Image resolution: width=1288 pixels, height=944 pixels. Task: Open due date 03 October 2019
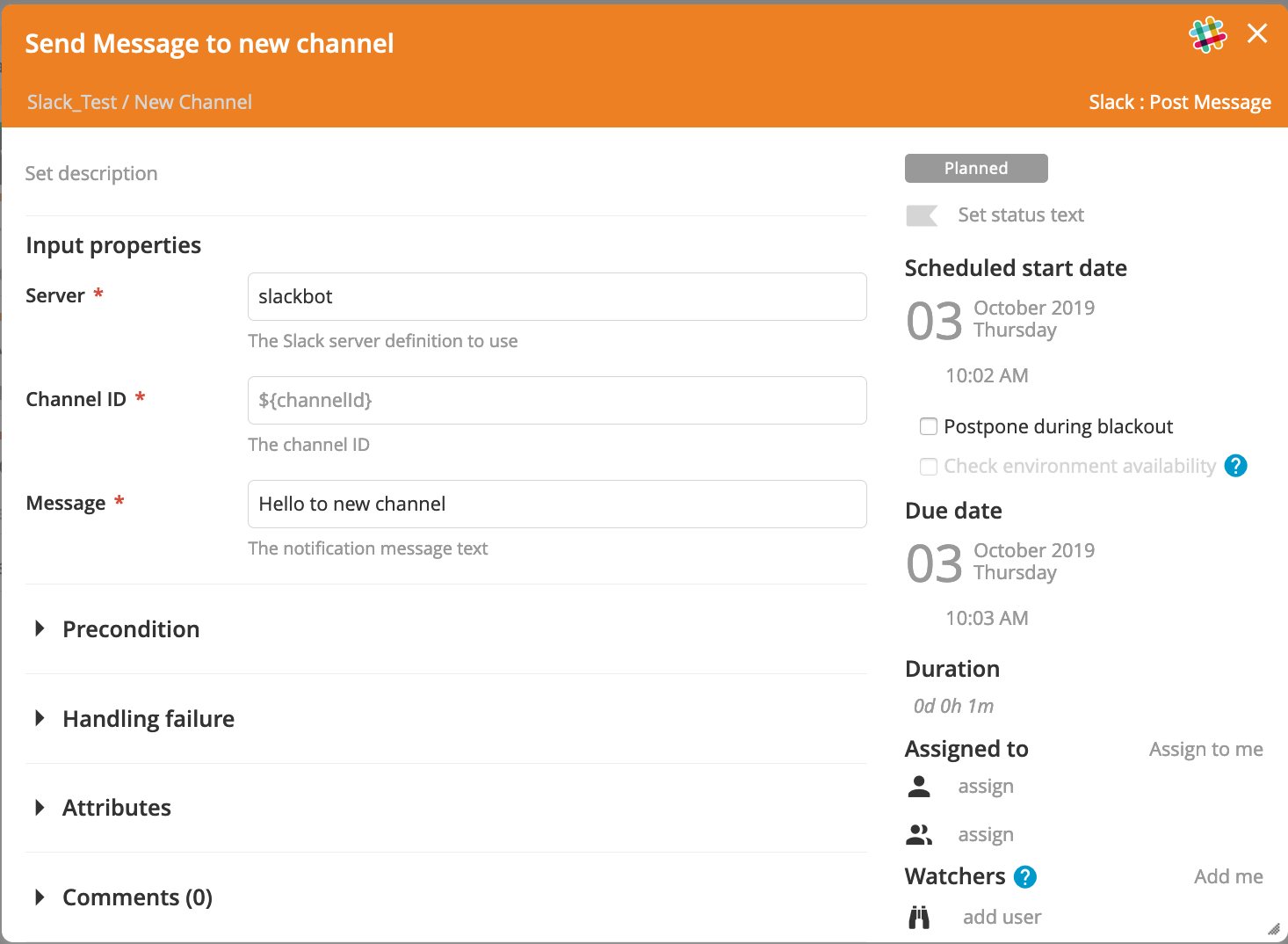coord(1001,563)
